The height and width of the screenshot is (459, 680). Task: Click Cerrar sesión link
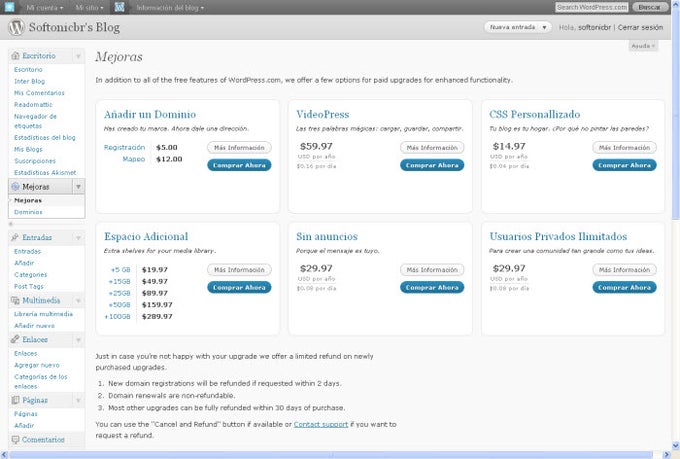click(x=640, y=27)
